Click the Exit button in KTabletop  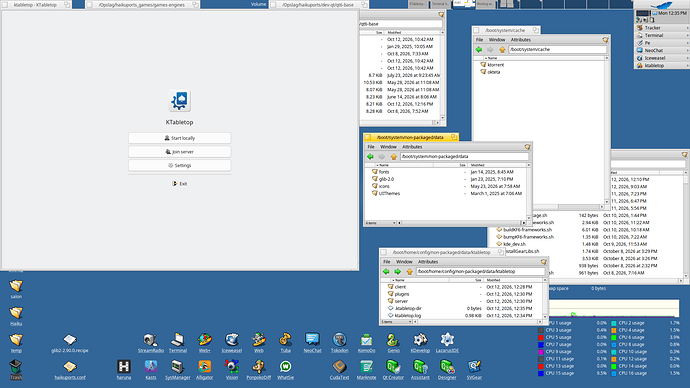click(180, 184)
